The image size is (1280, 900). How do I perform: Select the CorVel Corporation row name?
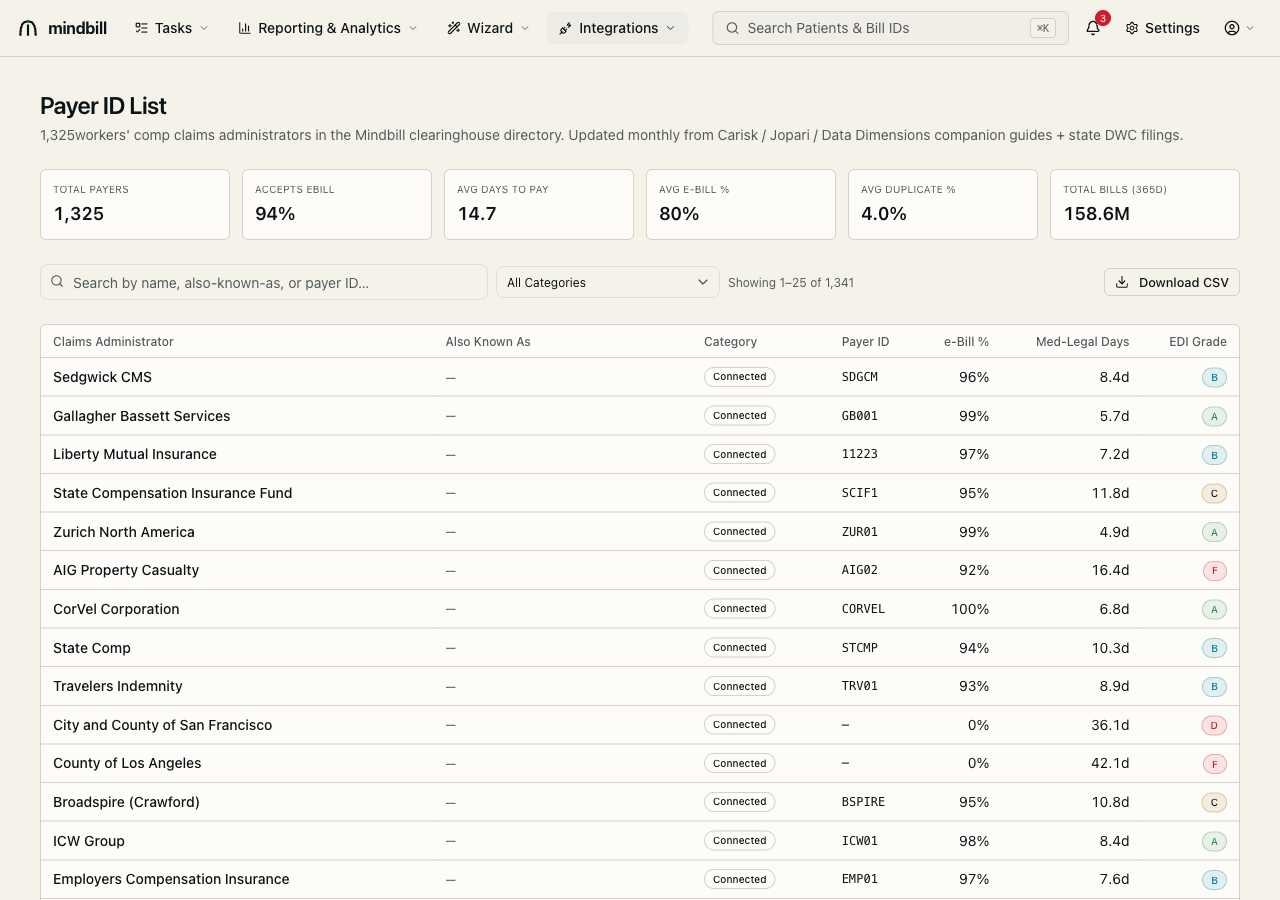116,609
